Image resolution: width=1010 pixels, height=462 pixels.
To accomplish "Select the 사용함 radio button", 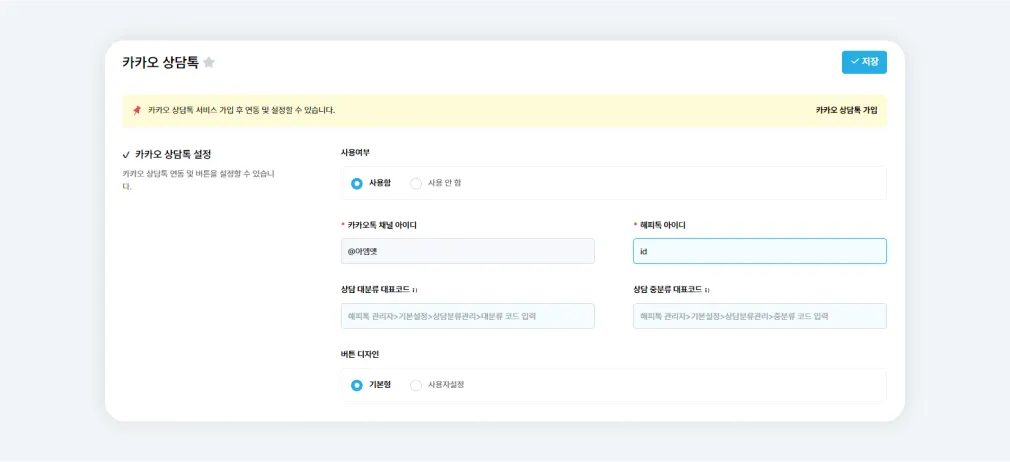I will click(357, 184).
